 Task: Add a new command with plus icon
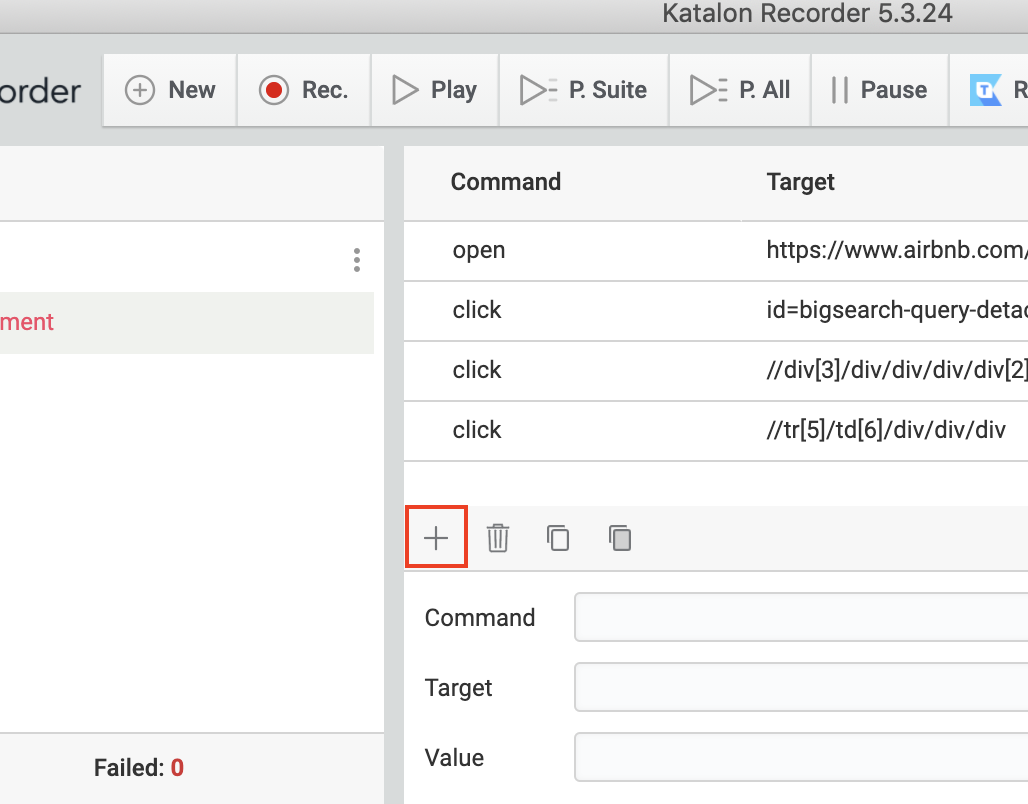click(436, 538)
